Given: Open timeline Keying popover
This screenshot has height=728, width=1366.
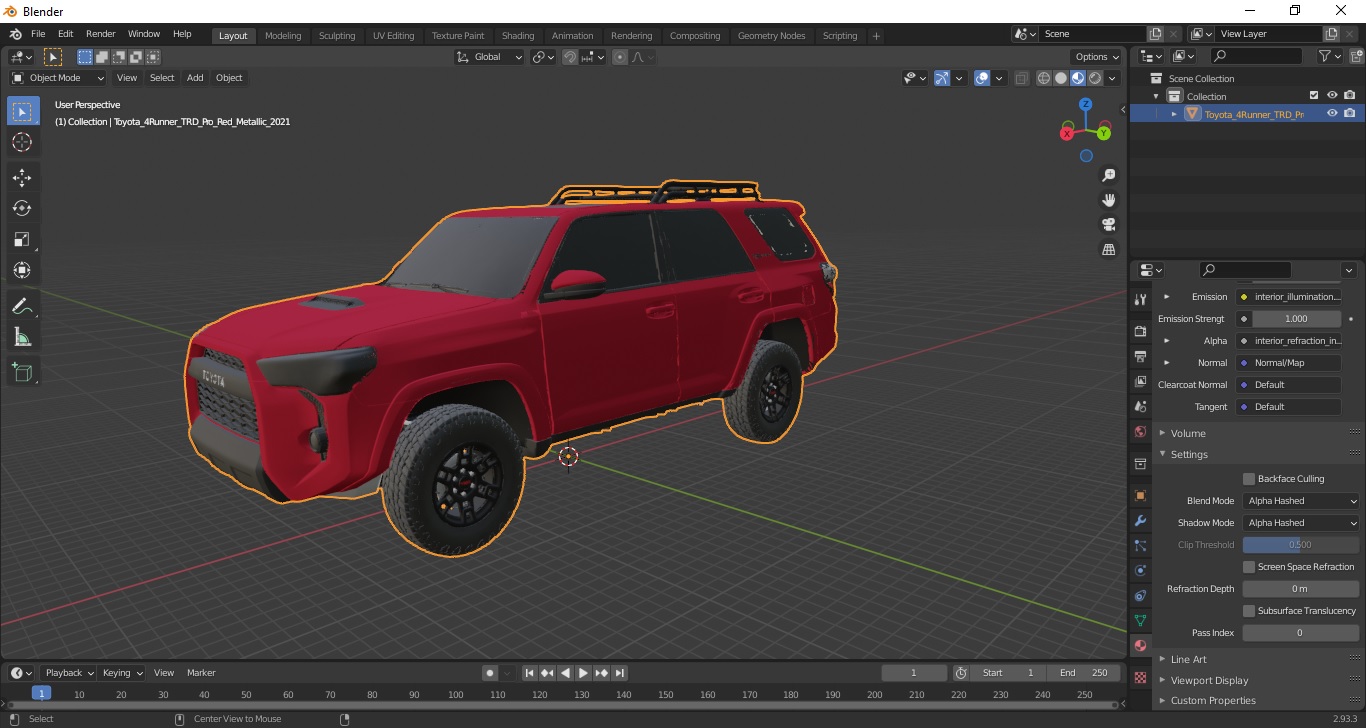Looking at the screenshot, I should (123, 673).
